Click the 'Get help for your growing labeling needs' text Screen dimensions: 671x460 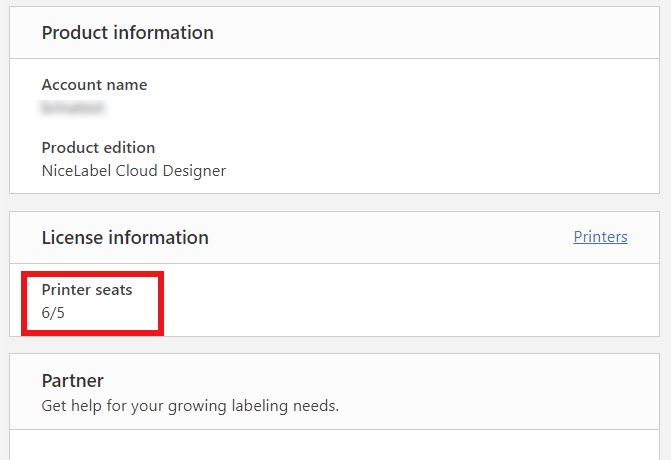(x=190, y=406)
